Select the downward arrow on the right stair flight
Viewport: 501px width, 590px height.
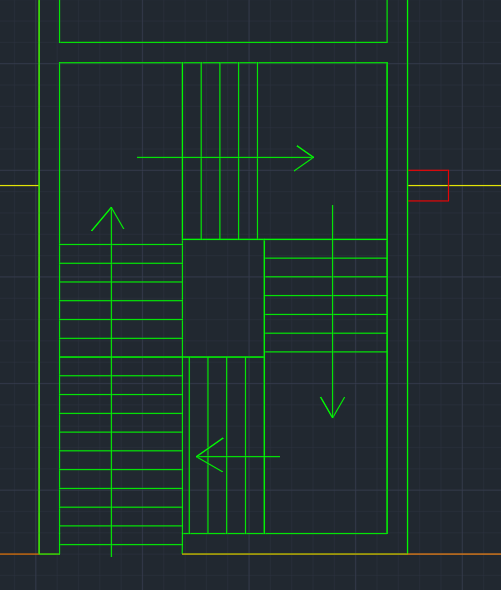(x=332, y=312)
